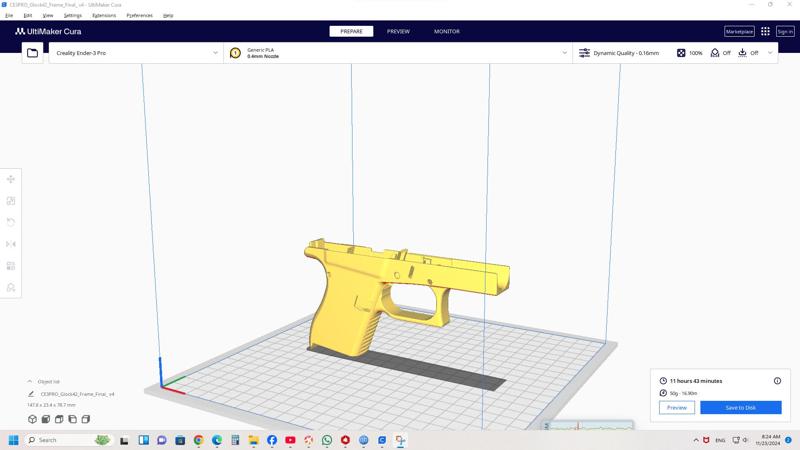Open Per Model Settings tool
The image size is (800, 450).
click(x=11, y=266)
